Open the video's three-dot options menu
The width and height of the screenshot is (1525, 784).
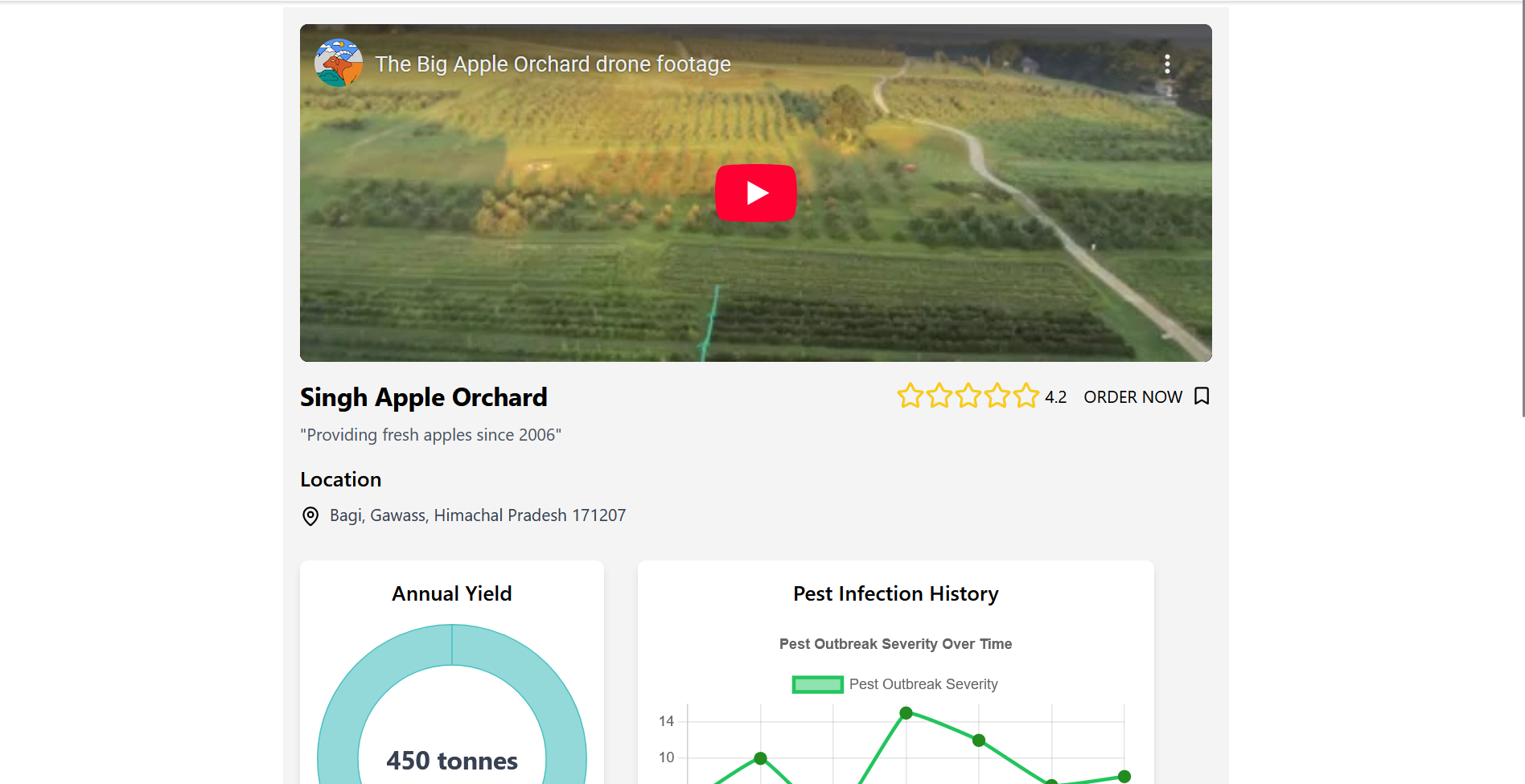pos(1167,64)
